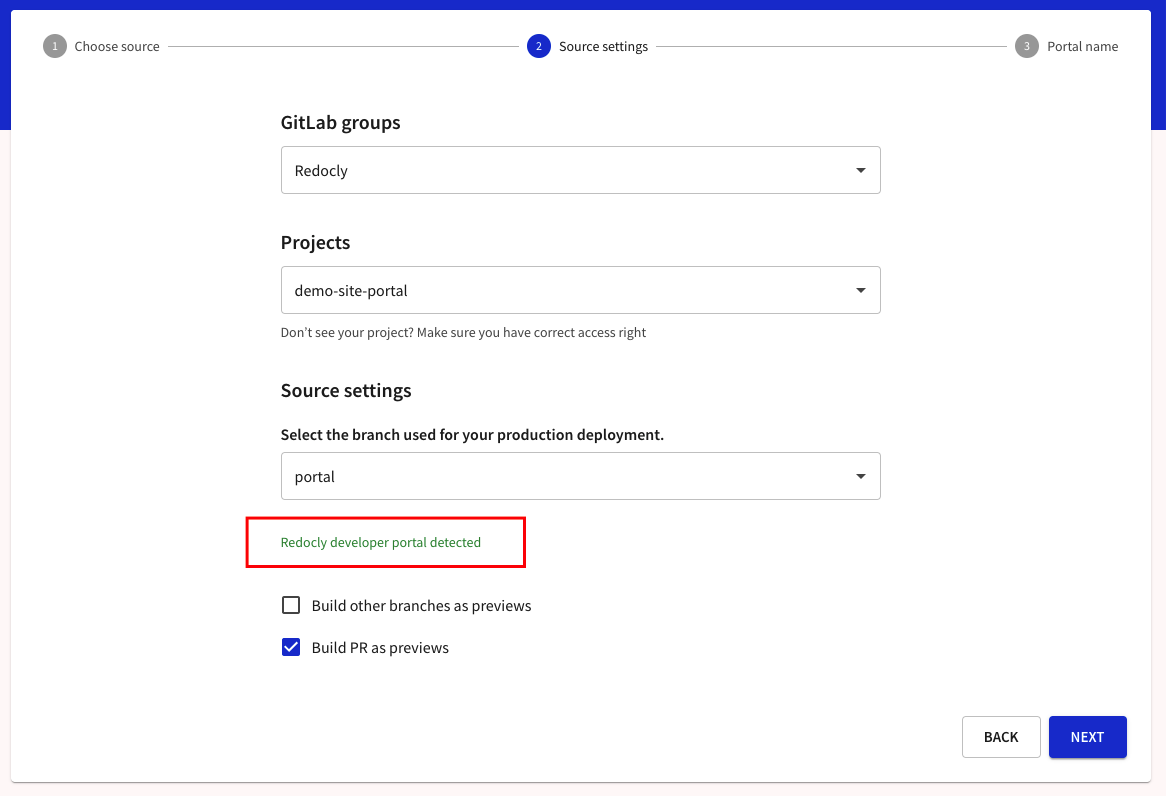Expand the branch dropdown arrow

860,476
